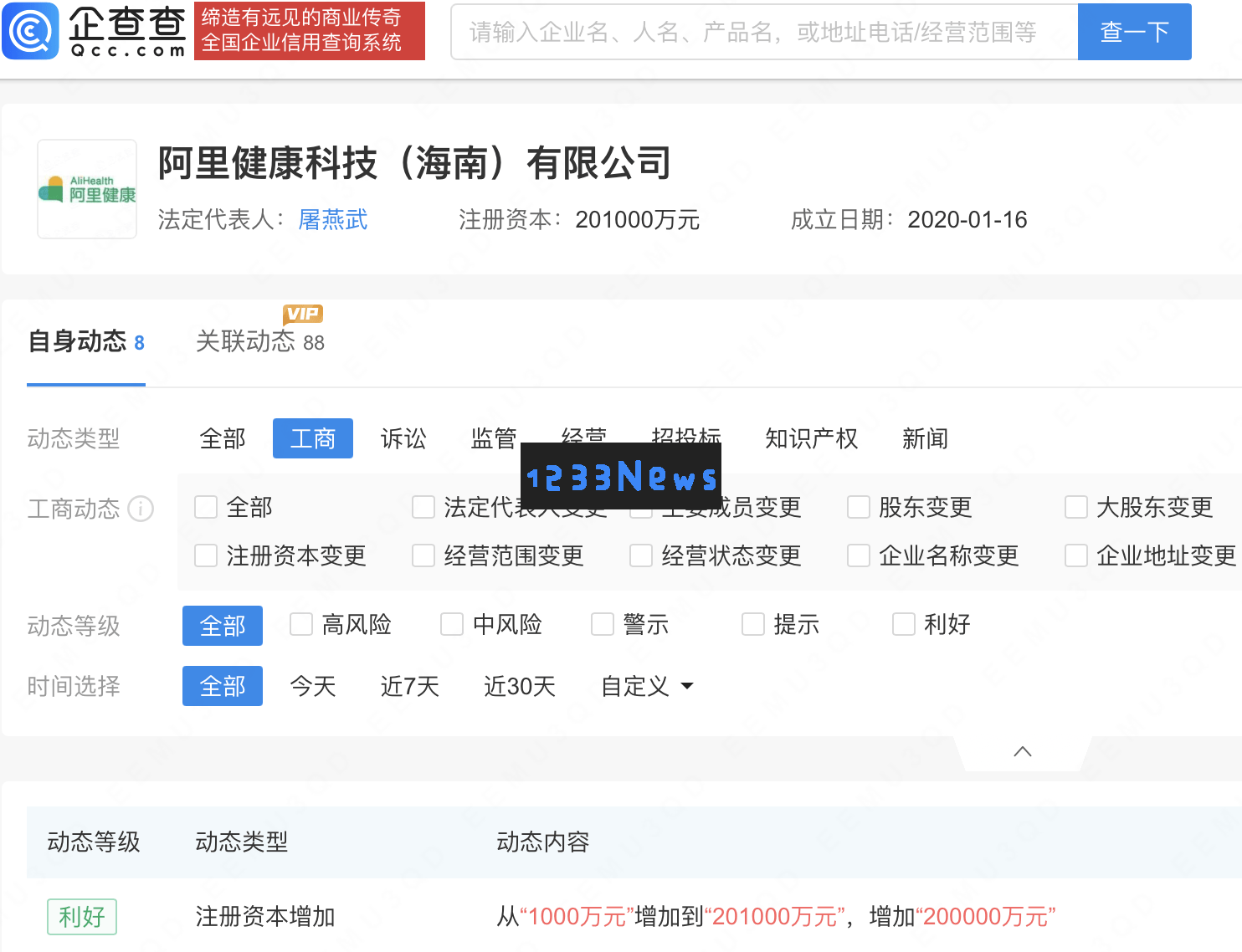This screenshot has height=952, width=1242.
Task: Select 全部 under 动态类型
Action: point(223,438)
